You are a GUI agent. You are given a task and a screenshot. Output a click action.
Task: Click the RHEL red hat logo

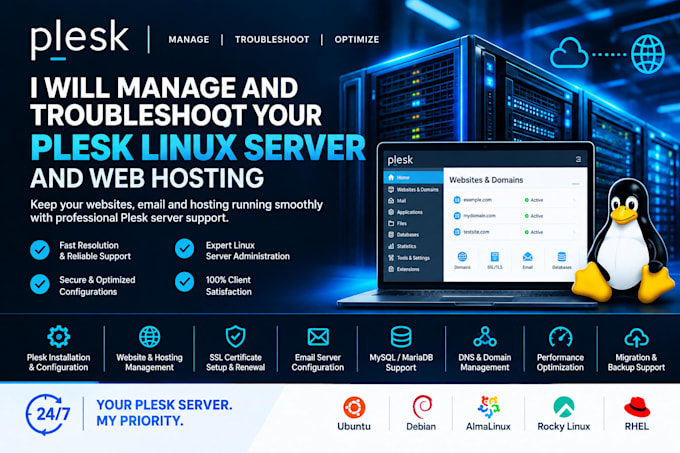coord(637,407)
